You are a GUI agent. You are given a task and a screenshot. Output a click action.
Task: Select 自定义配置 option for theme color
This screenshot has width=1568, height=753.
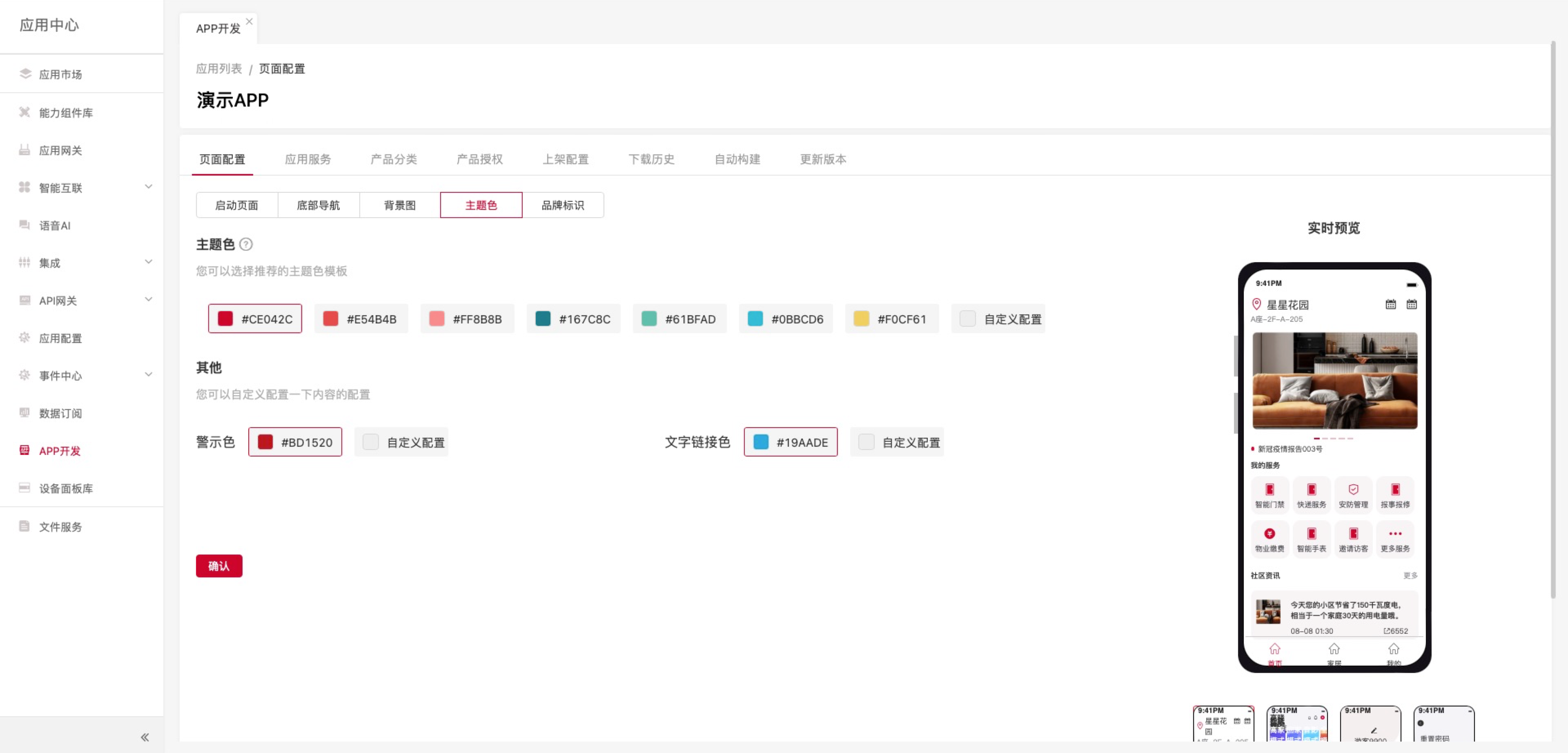998,319
